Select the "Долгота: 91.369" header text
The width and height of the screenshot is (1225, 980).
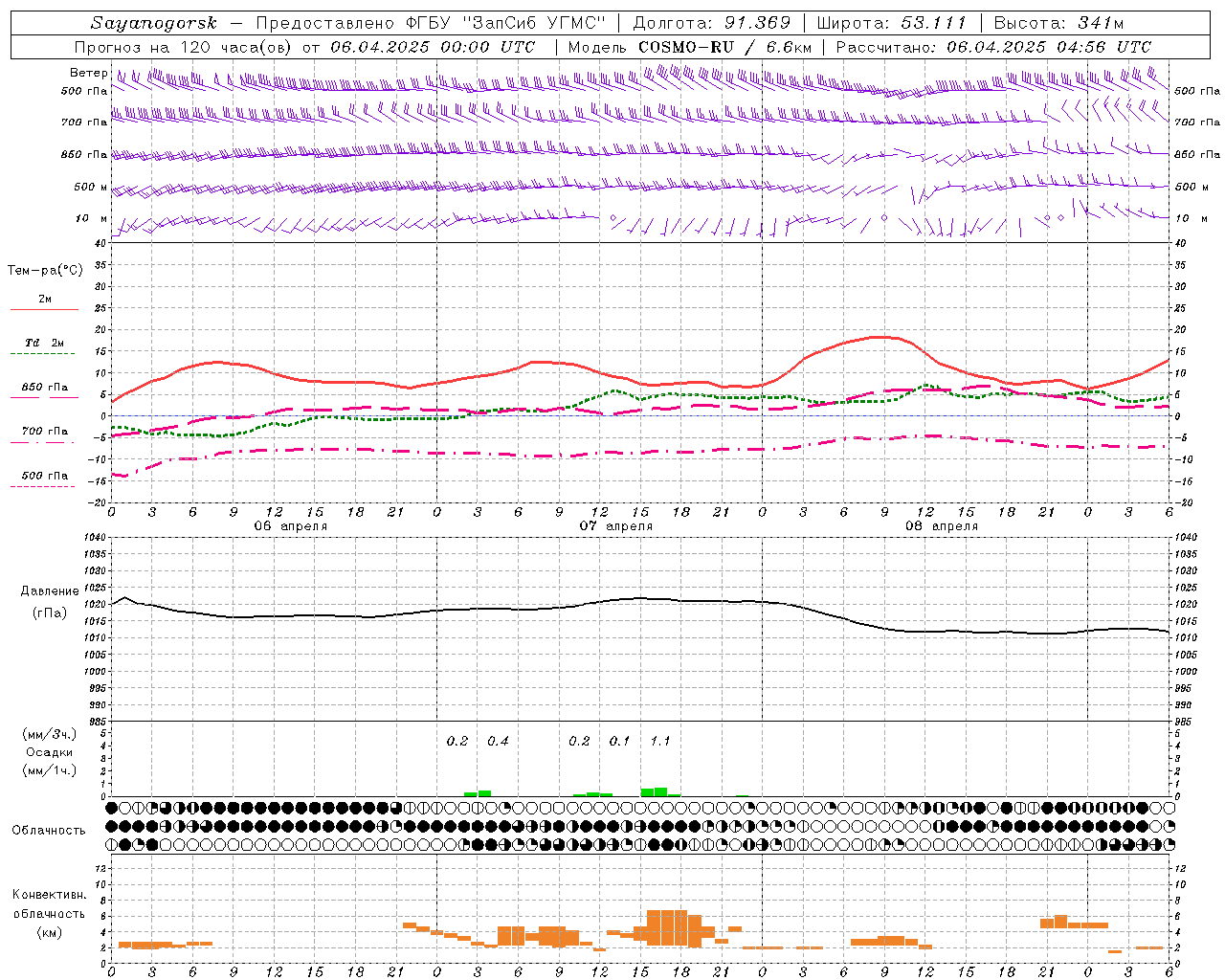coord(712,23)
